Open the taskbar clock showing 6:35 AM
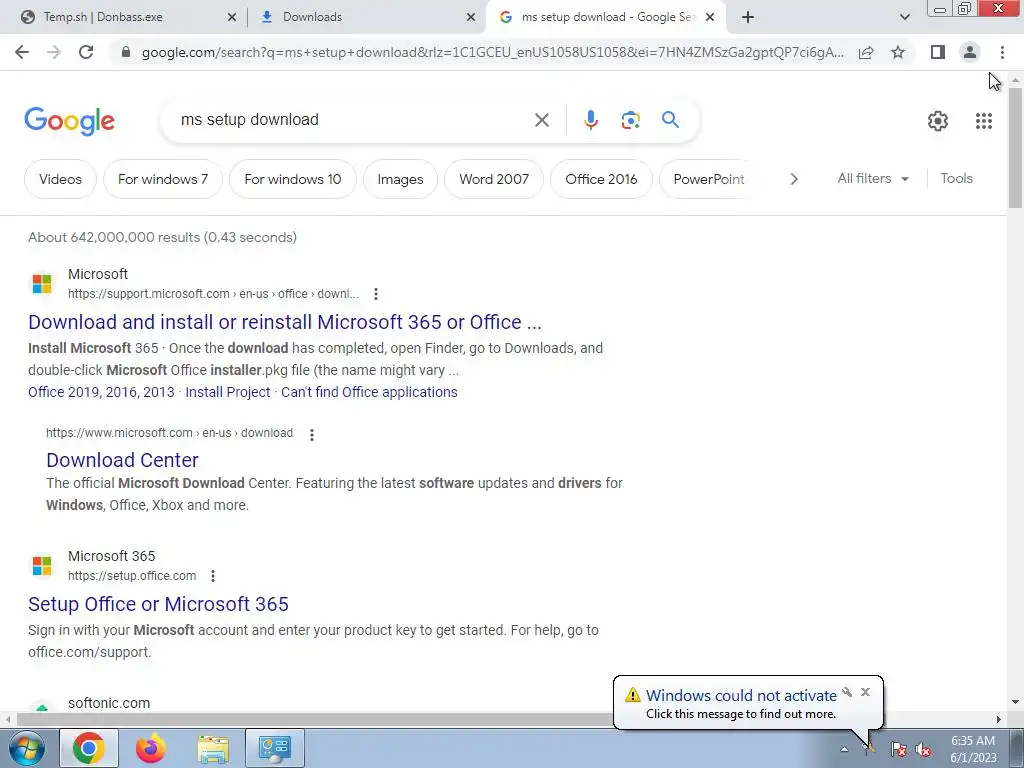This screenshot has height=768, width=1024. [x=973, y=749]
